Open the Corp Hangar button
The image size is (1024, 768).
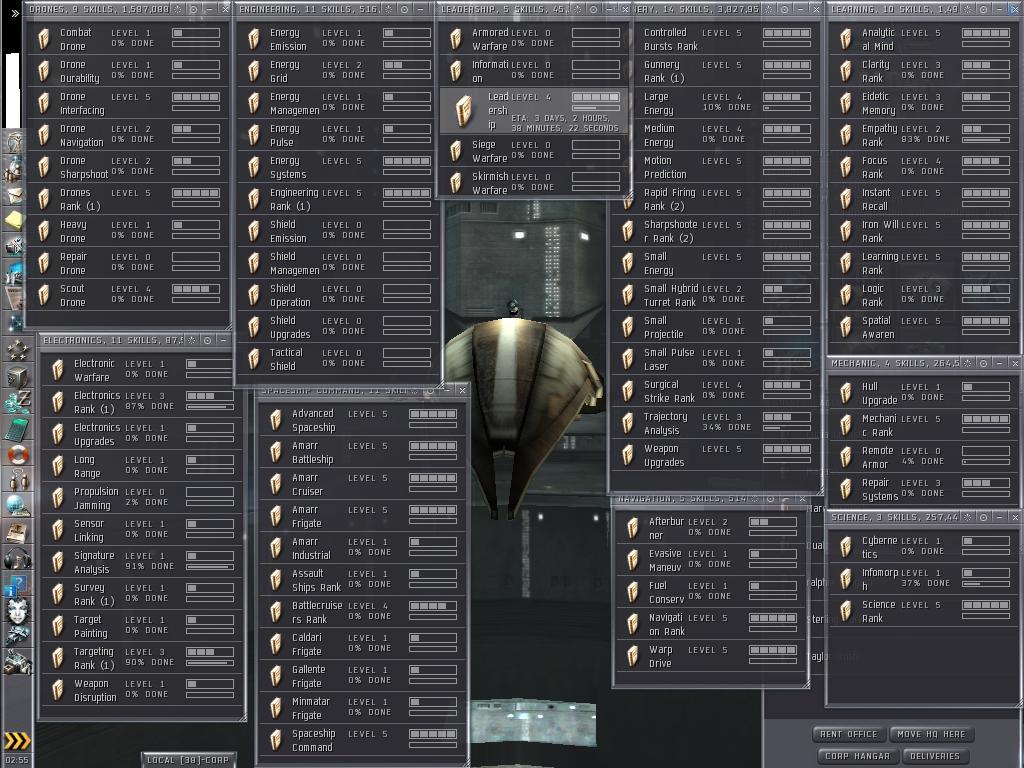[x=857, y=756]
